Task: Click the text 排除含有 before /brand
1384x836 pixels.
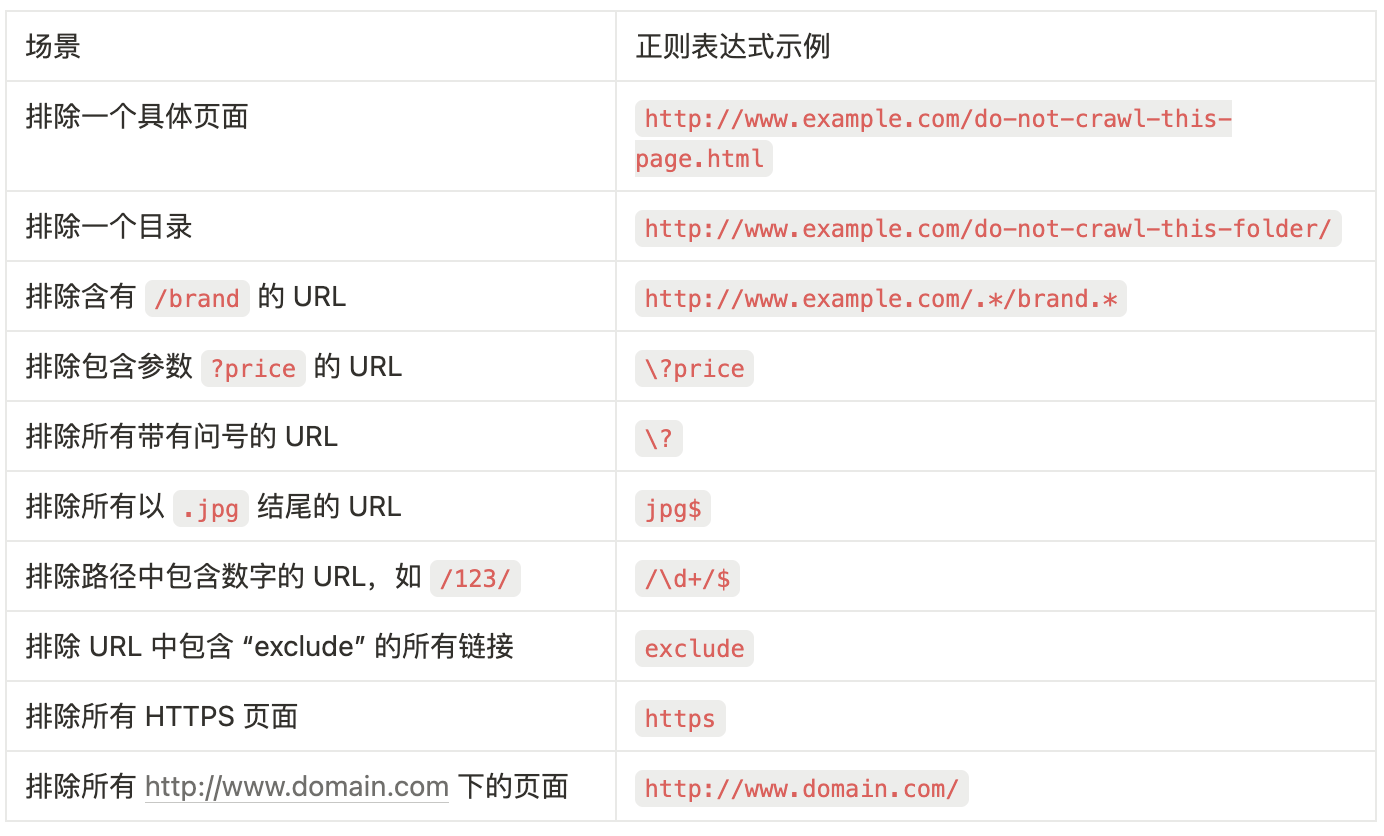Action: 81,297
